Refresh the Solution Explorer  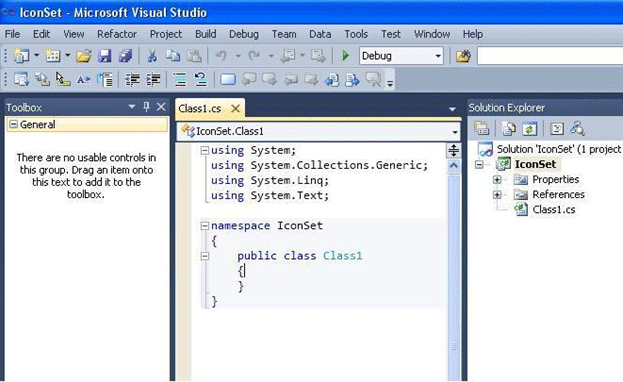coord(529,128)
